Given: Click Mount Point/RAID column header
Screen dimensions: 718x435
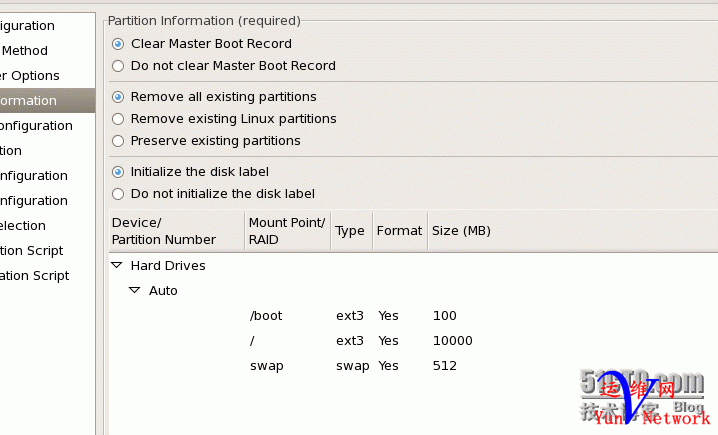Looking at the screenshot, I should tap(287, 231).
